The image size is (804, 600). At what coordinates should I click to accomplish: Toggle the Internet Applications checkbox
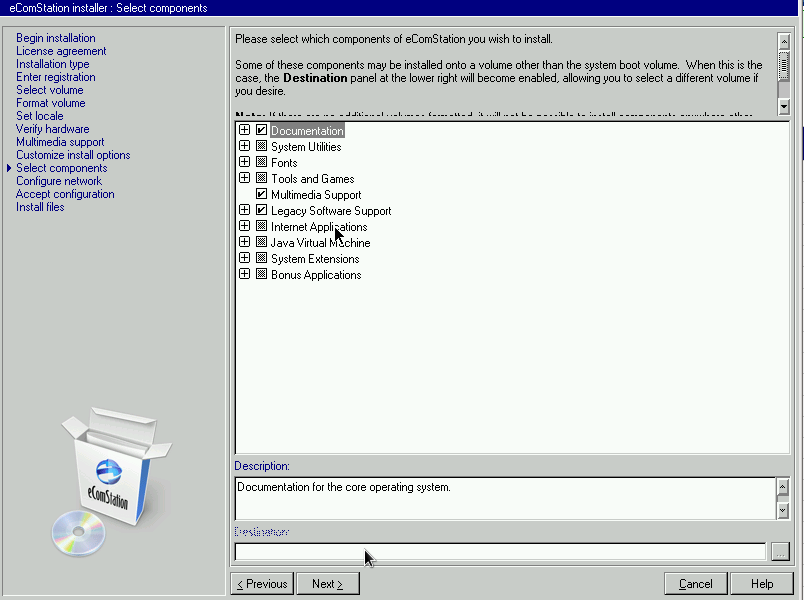click(x=262, y=226)
